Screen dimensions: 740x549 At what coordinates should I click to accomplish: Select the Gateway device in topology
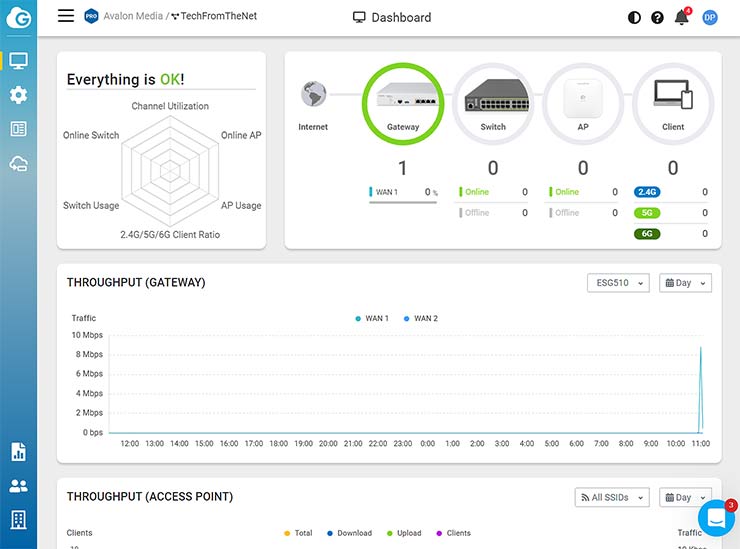pos(403,103)
